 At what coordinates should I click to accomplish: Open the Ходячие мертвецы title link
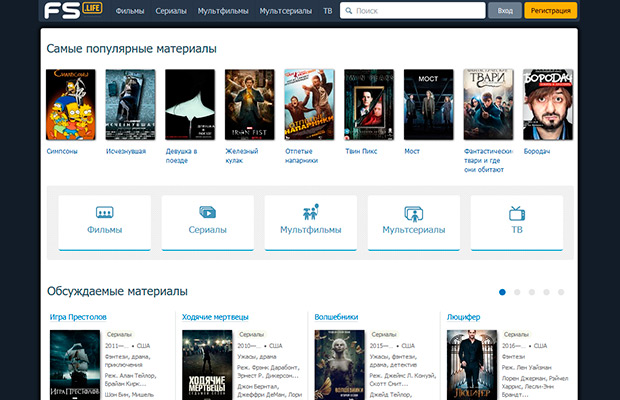(x=215, y=317)
